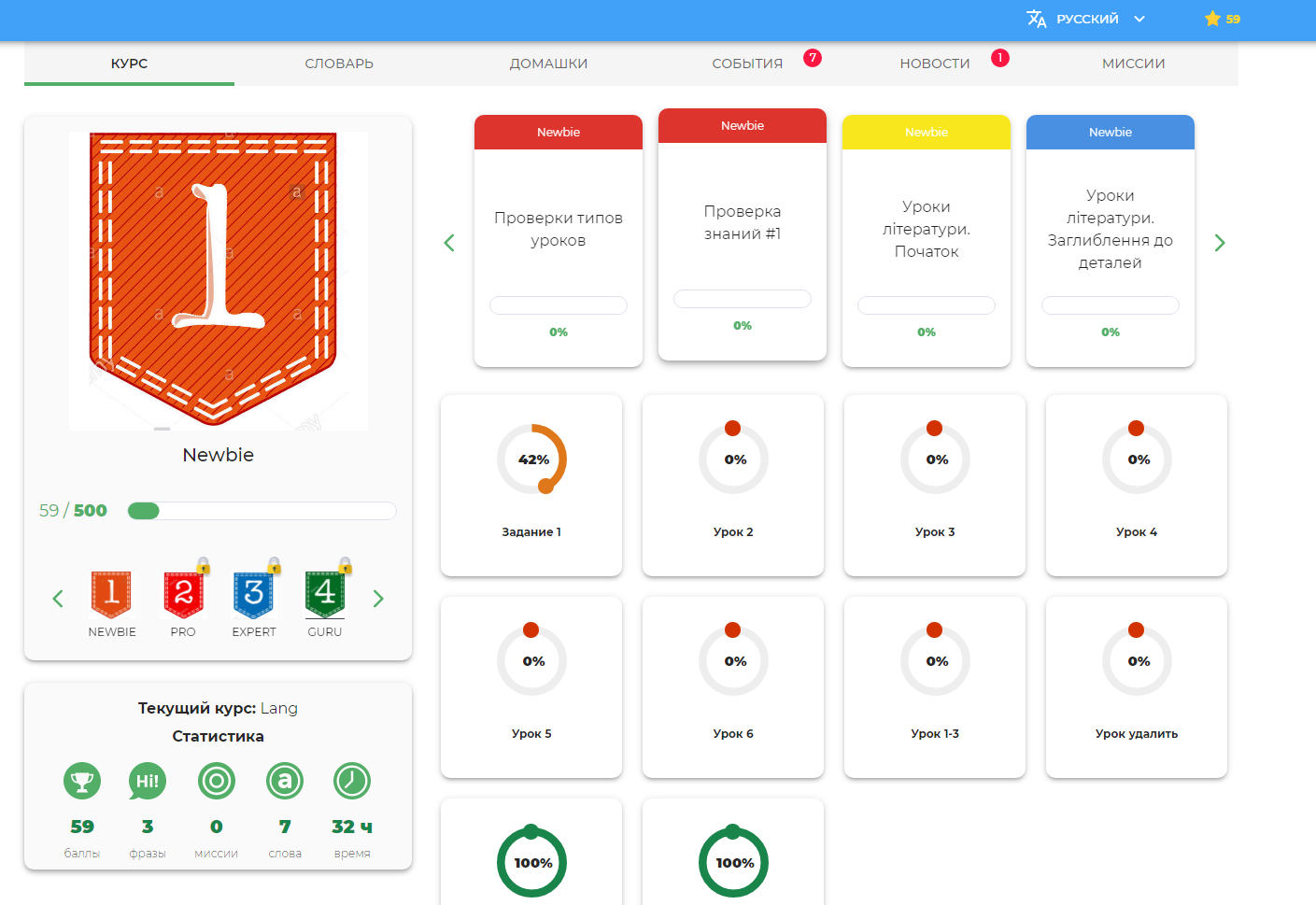This screenshot has width=1316, height=905.
Task: Click the 59/500 points progress bar
Action: coord(262,511)
